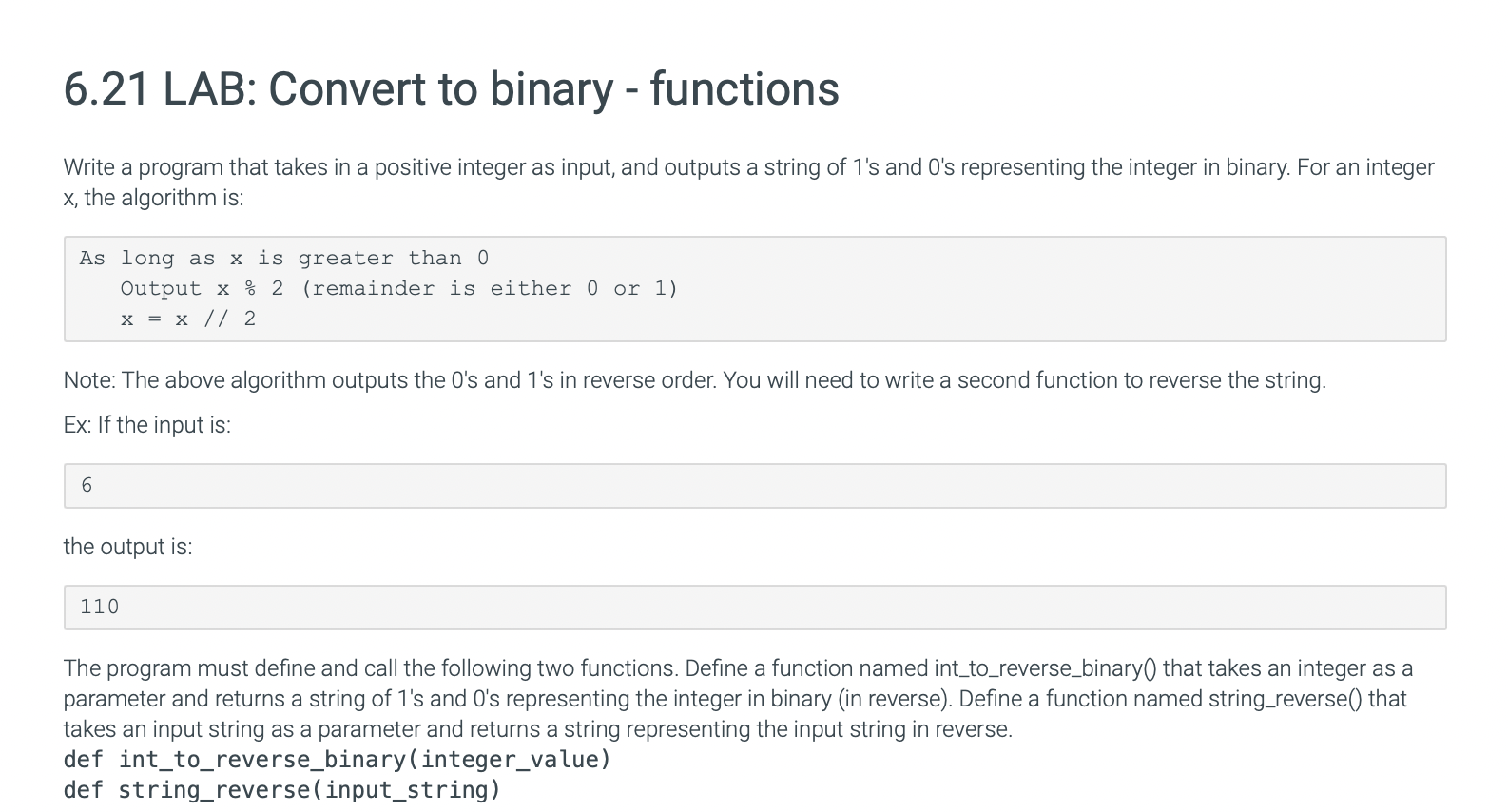Click the "Output x % 2" pseudocode line
1508x812 pixels.
click(202, 289)
